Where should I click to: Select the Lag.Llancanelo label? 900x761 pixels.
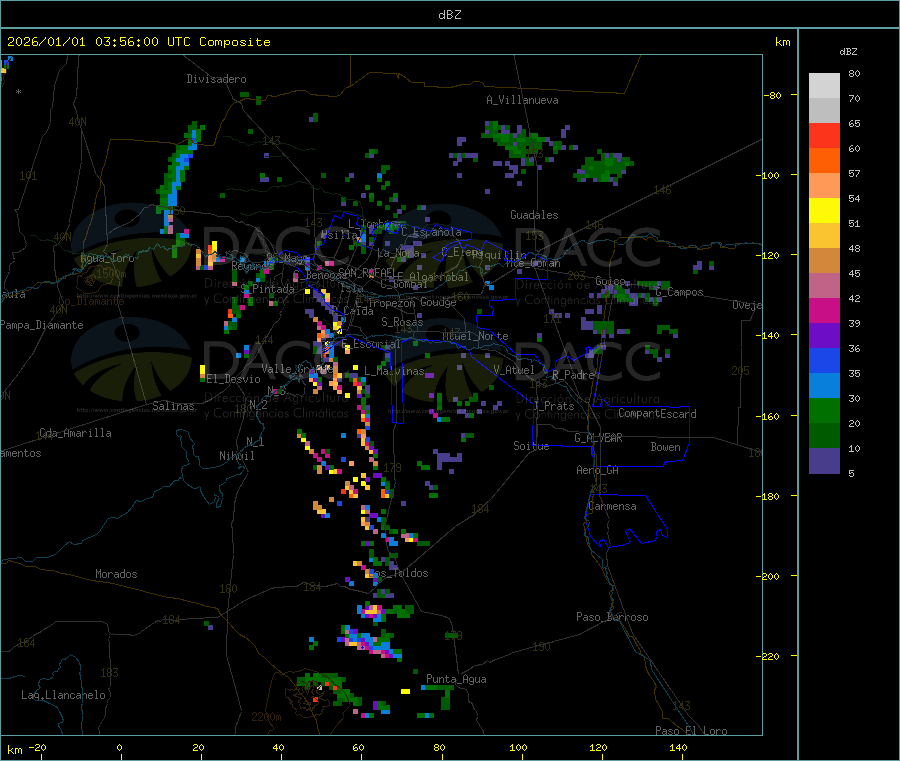(63, 696)
